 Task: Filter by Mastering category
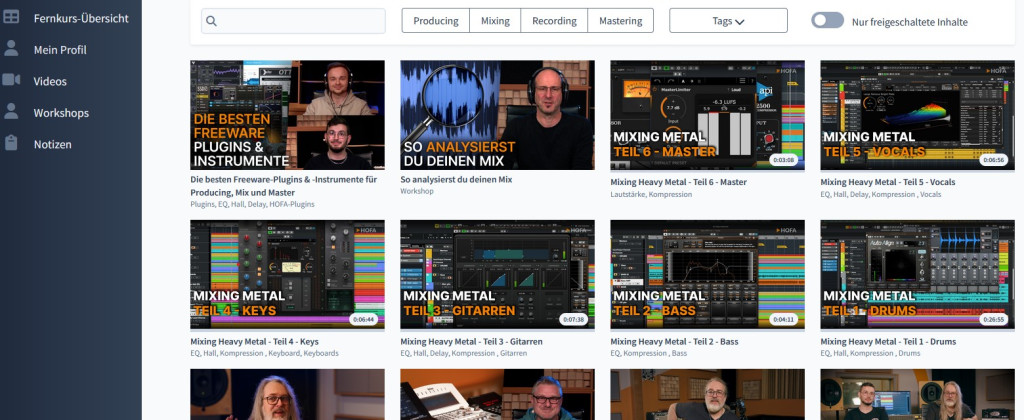[620, 20]
